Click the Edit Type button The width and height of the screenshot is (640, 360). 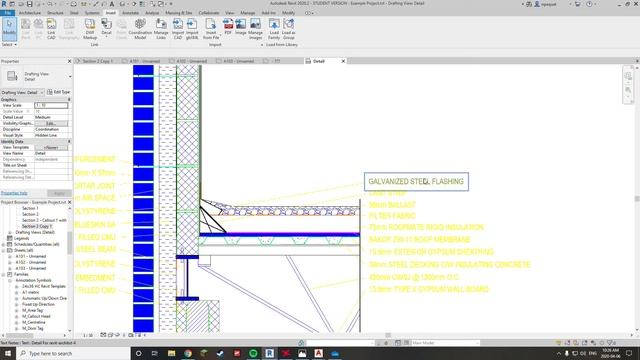(x=59, y=92)
